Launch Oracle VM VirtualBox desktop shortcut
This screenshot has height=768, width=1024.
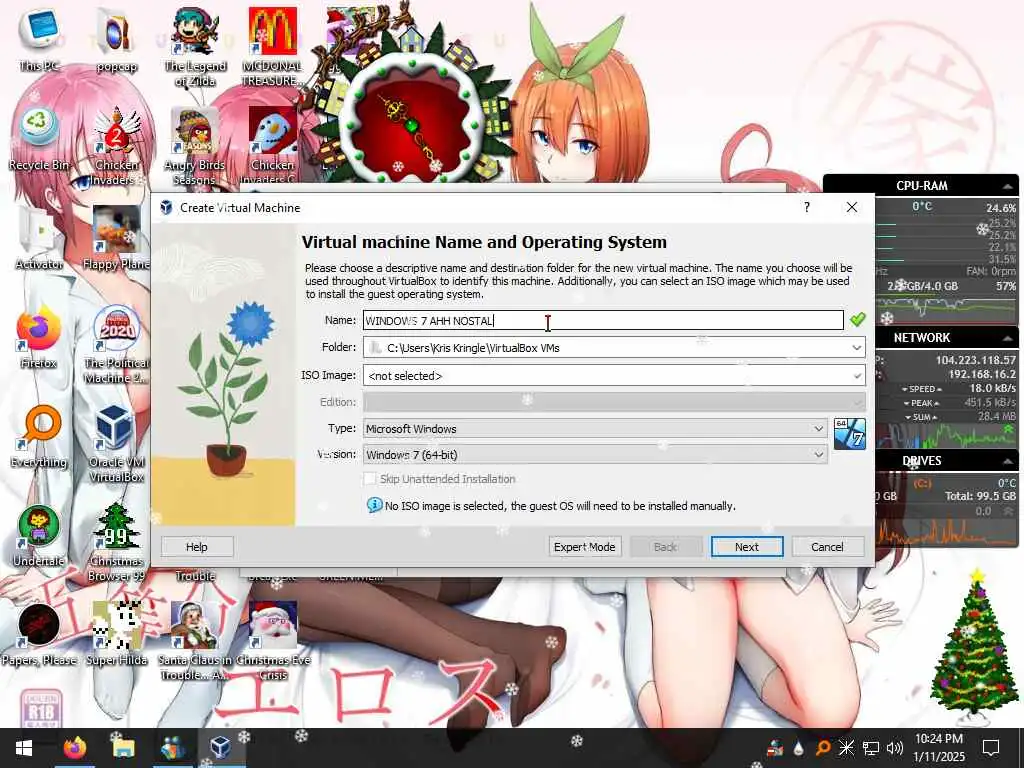click(x=116, y=444)
